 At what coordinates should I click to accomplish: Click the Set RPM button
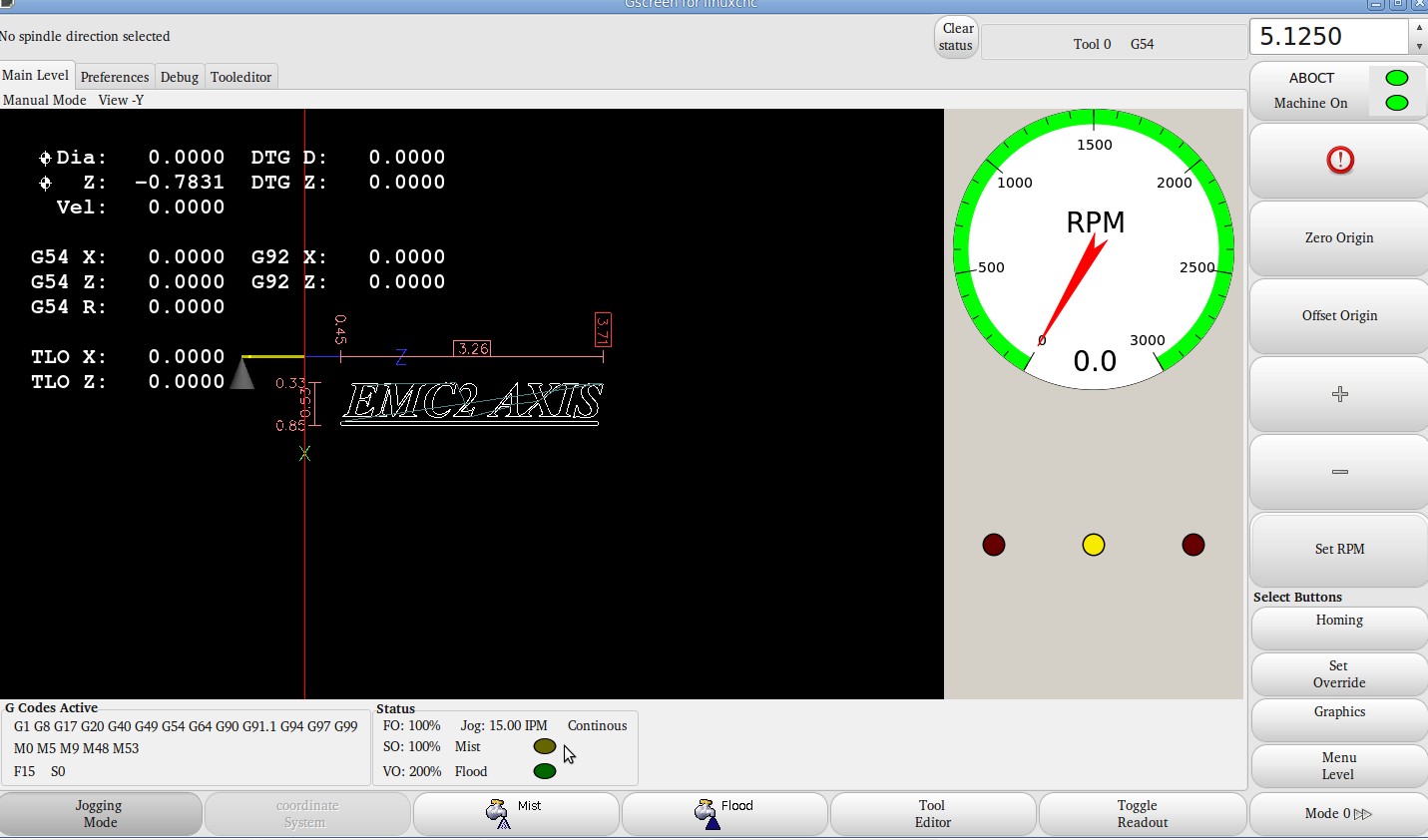tap(1339, 550)
